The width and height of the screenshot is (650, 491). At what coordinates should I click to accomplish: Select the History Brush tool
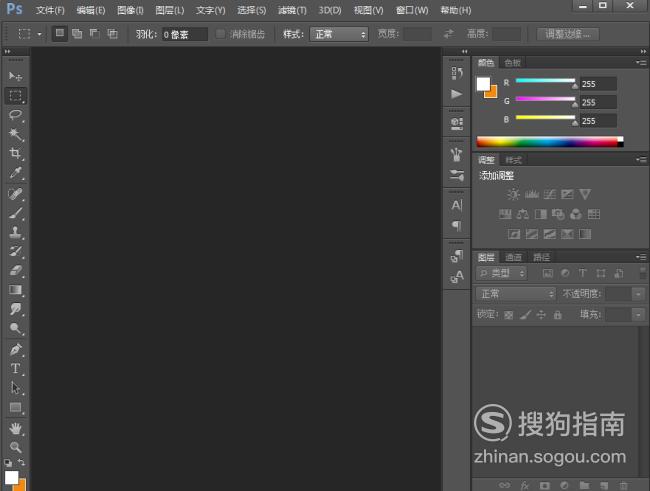click(x=16, y=251)
